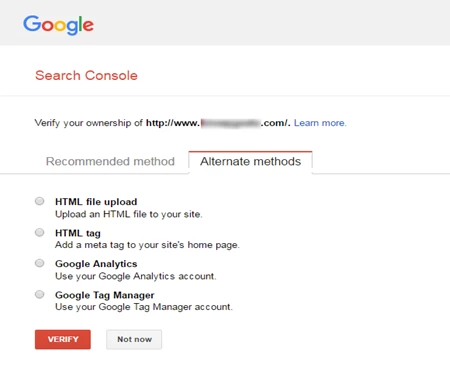The height and width of the screenshot is (370, 450).
Task: Click the red VERIFY button
Action: tap(63, 339)
